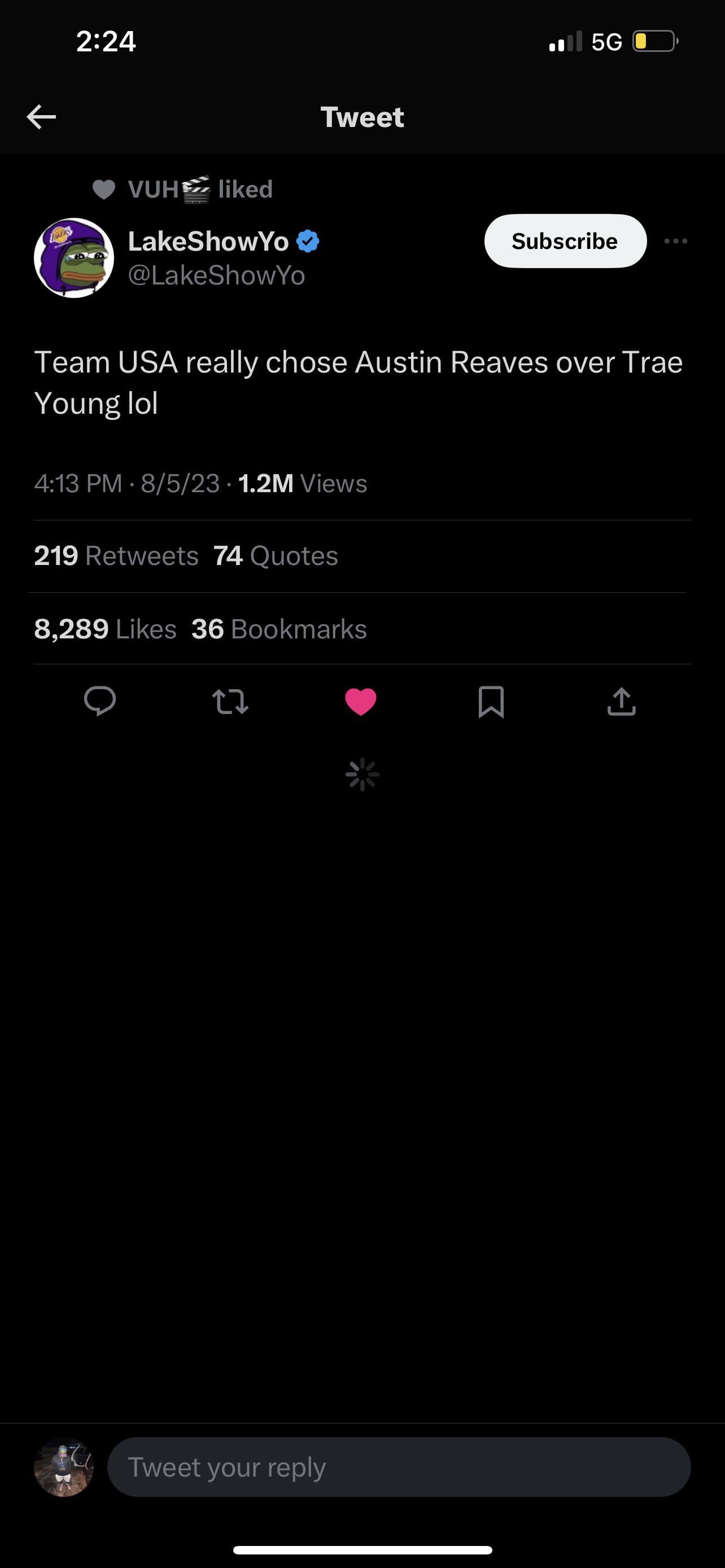Tap the LakeShowYo display name

(x=208, y=242)
